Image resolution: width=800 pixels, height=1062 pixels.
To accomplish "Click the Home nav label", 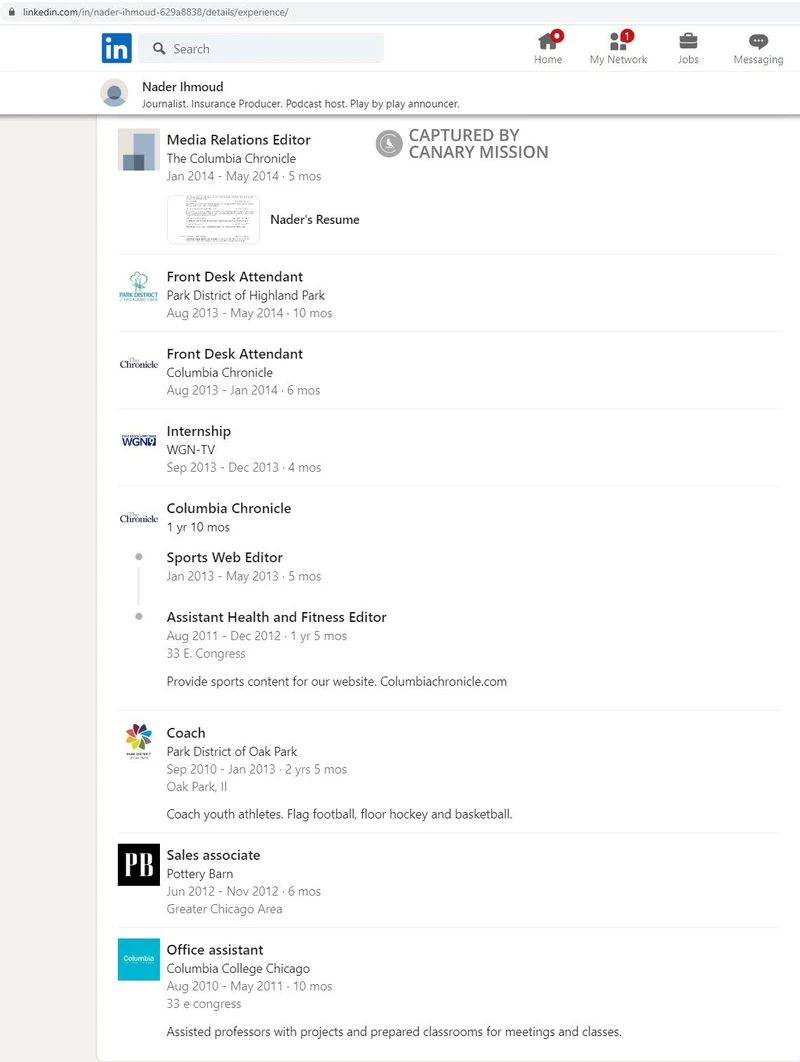I will (548, 60).
